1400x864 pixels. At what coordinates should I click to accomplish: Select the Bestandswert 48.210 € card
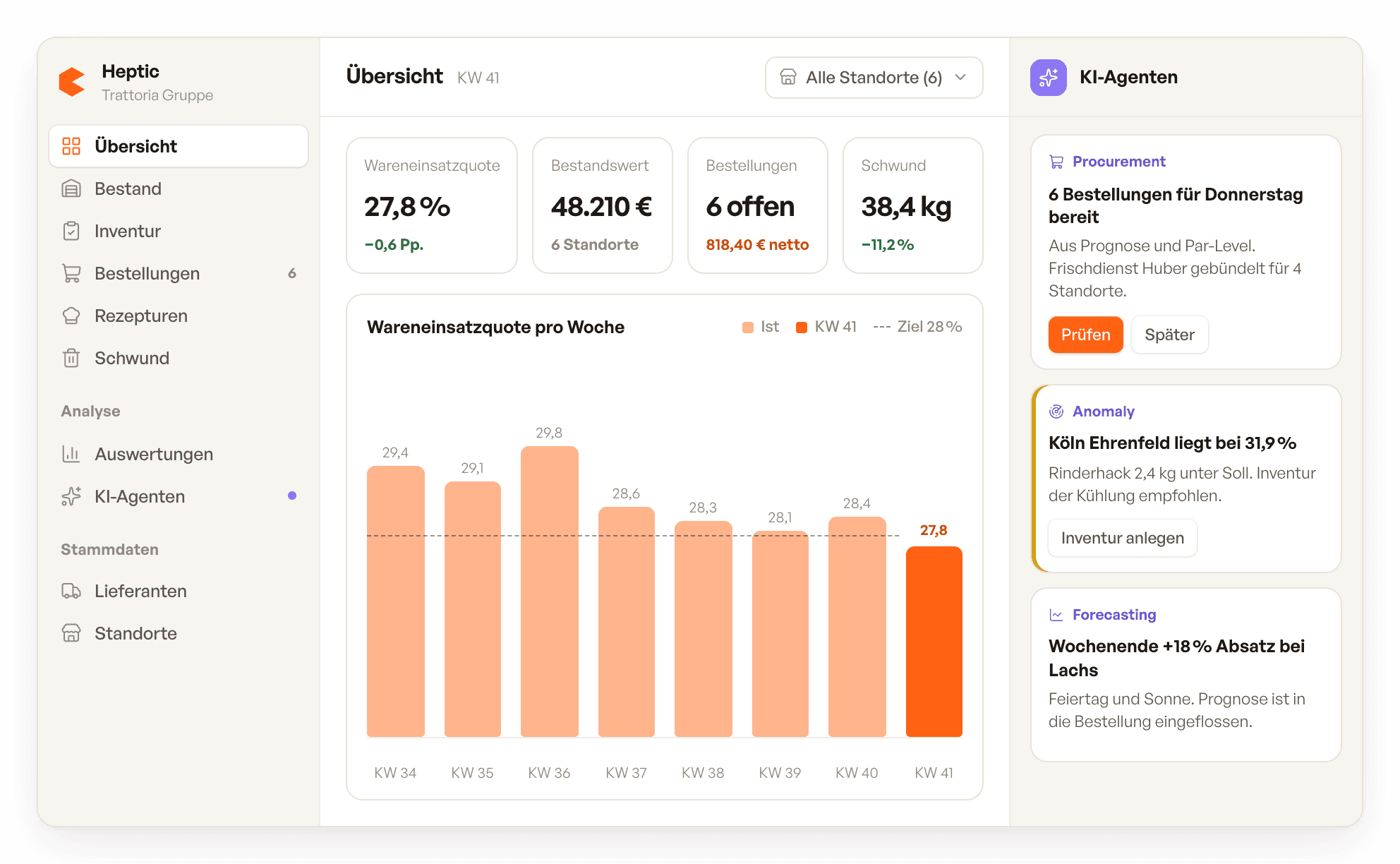click(x=602, y=205)
